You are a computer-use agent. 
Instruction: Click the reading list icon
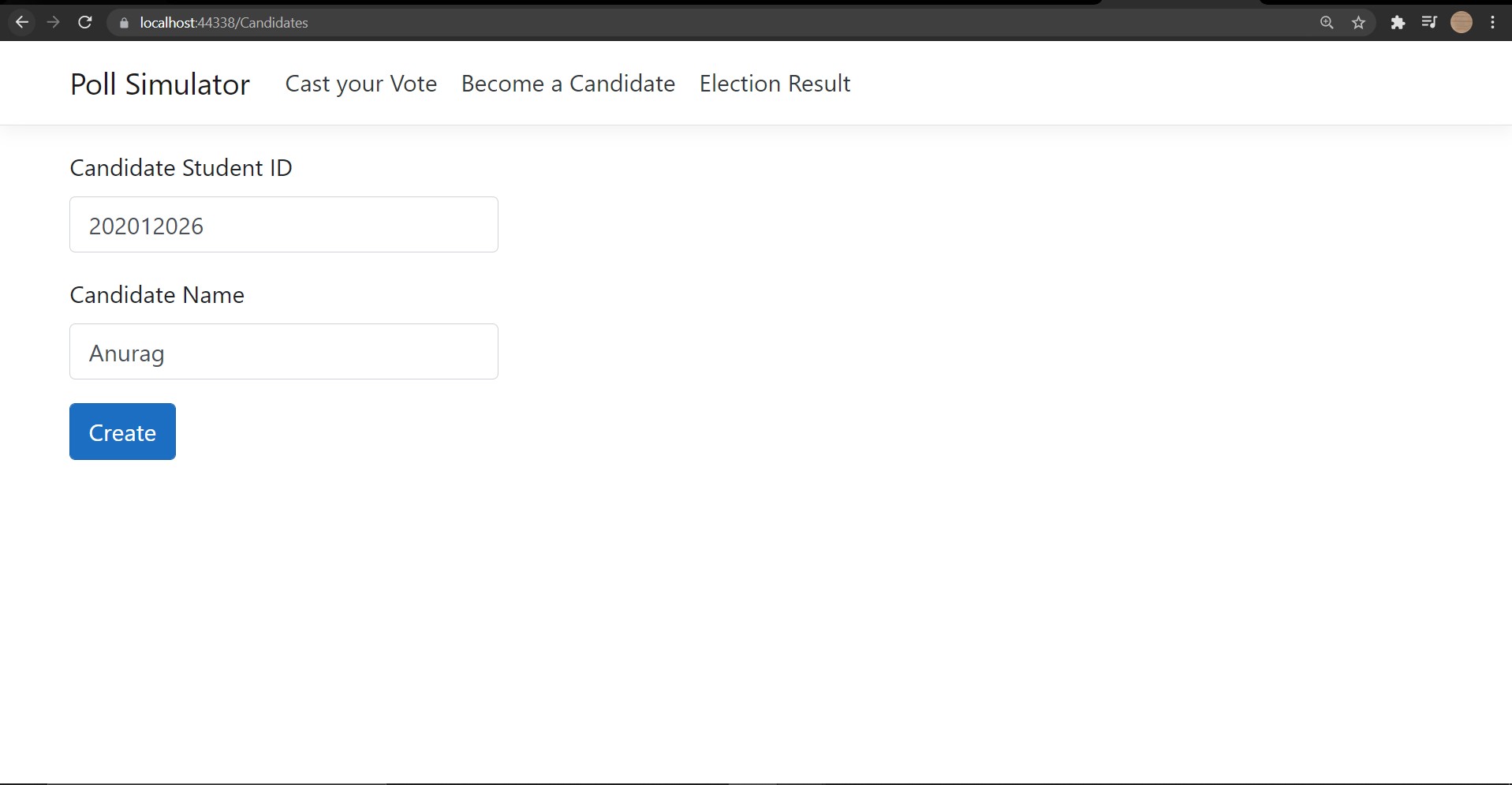coord(1429,23)
